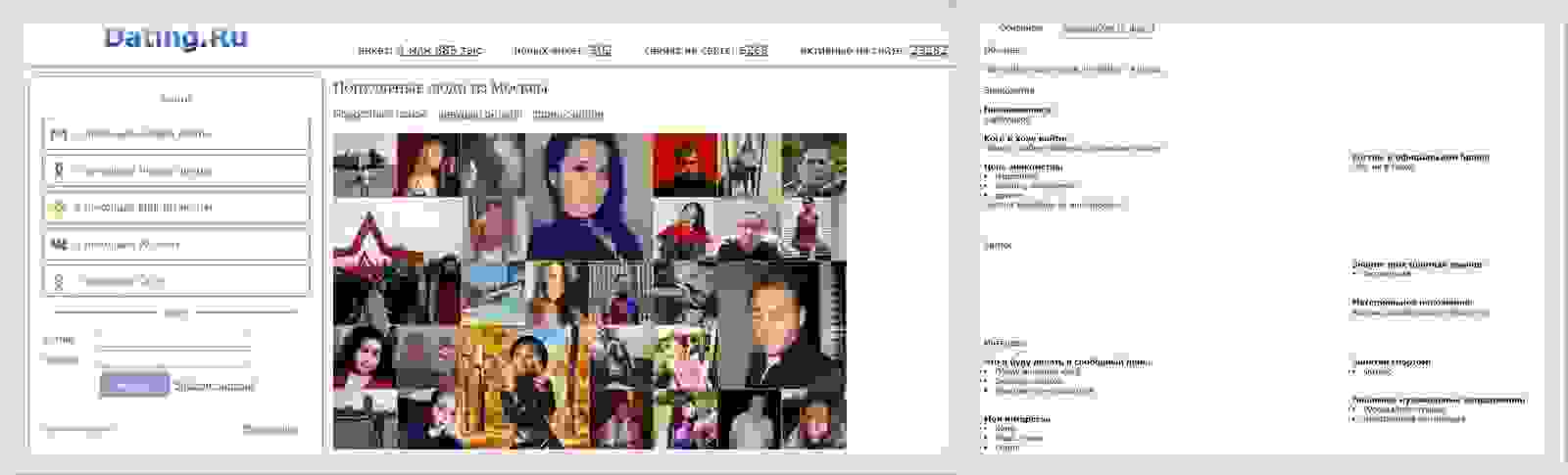Click the VK icon in the fourth login option
The height and width of the screenshot is (475, 1568).
(x=59, y=245)
